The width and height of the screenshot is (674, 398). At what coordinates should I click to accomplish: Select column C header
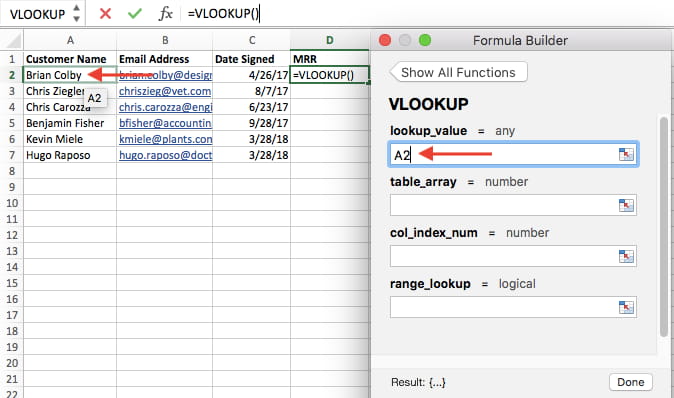(252, 40)
